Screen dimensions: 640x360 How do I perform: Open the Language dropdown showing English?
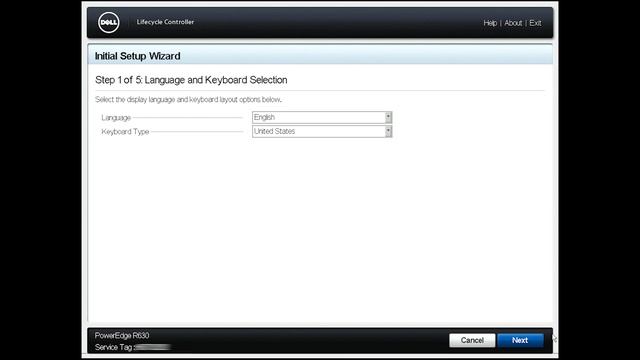pos(322,118)
